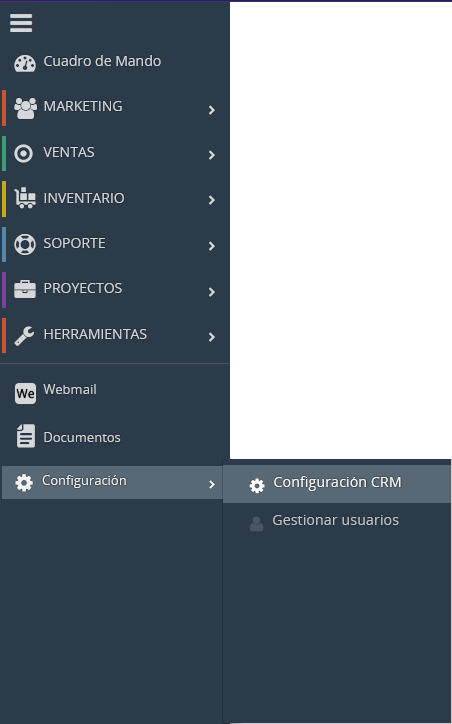This screenshot has width=452, height=724.
Task: Click the Configuración gear icon in sidebar
Action: point(24,483)
